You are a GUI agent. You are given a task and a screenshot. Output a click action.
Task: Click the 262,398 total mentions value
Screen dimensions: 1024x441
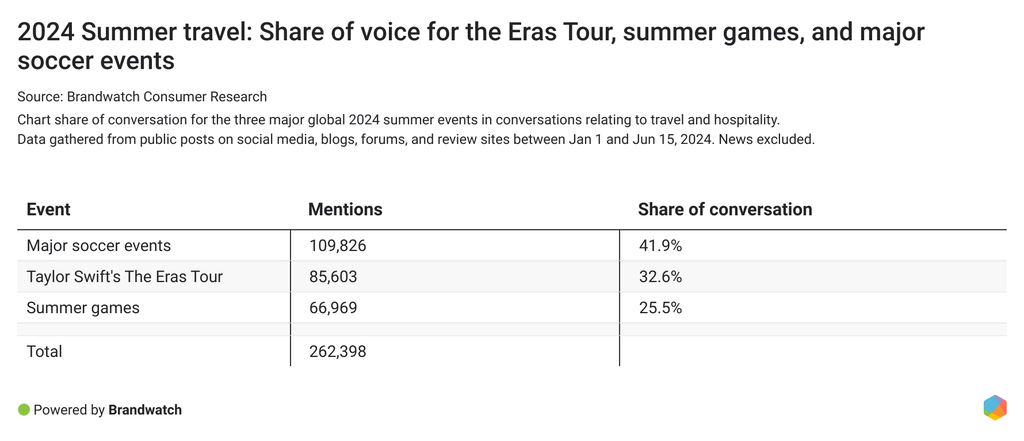point(339,351)
